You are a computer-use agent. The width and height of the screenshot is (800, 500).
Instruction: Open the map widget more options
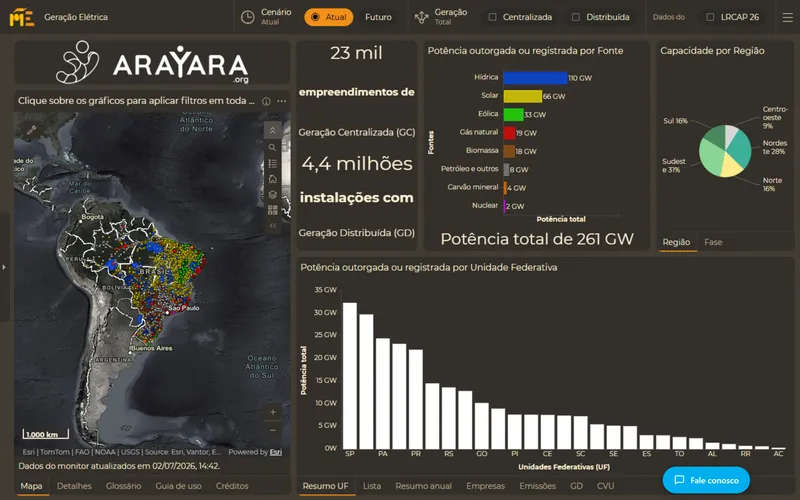click(x=282, y=101)
